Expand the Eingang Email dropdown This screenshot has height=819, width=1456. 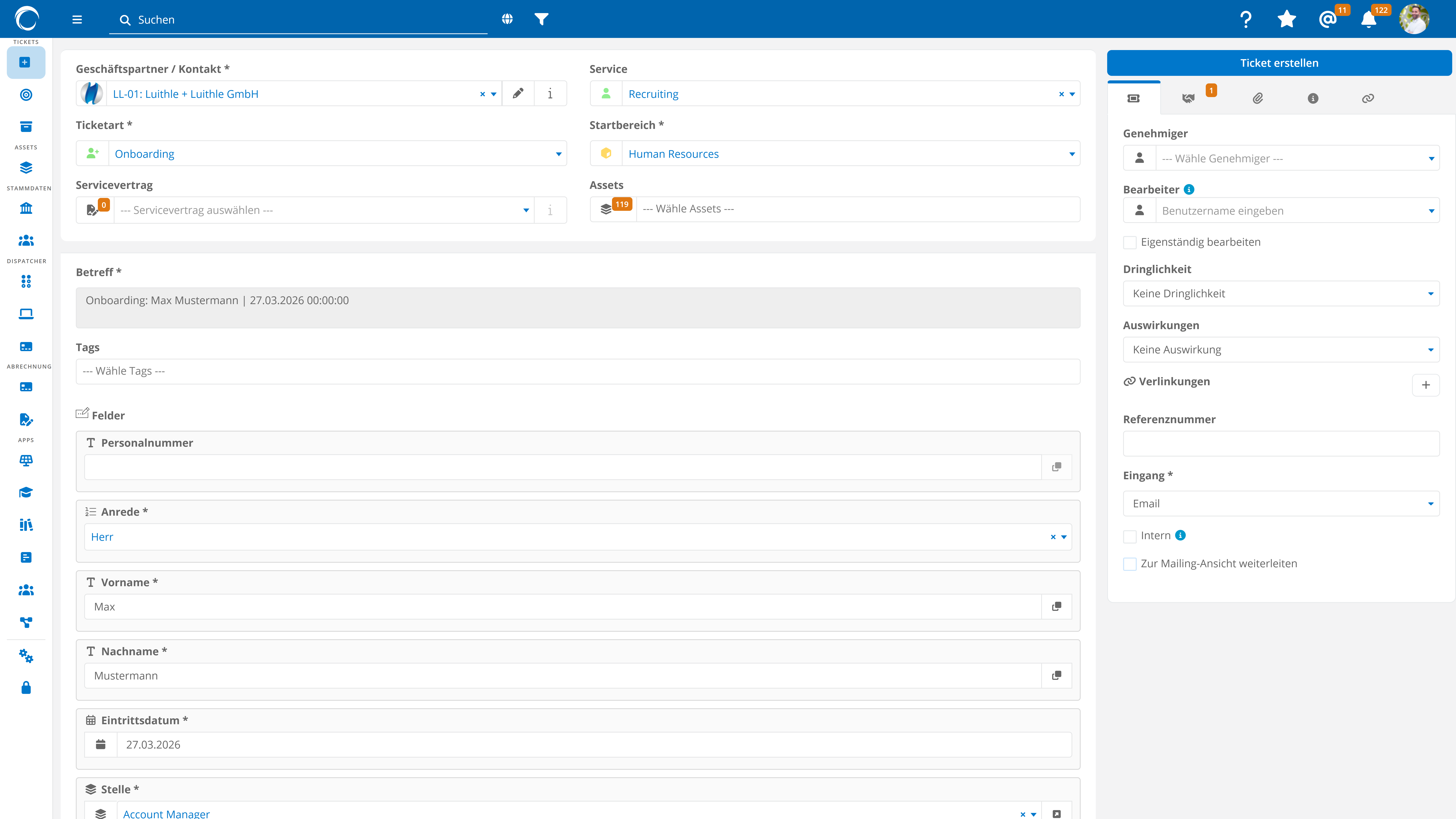tap(1281, 504)
